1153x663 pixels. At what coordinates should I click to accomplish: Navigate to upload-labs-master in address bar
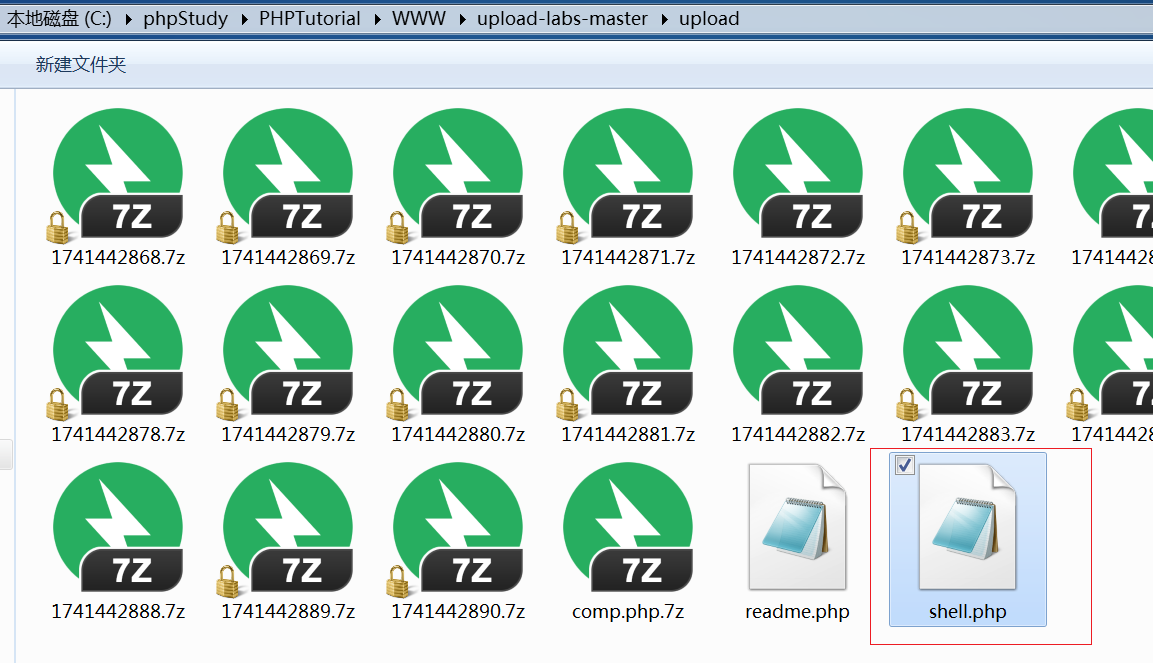coord(562,18)
